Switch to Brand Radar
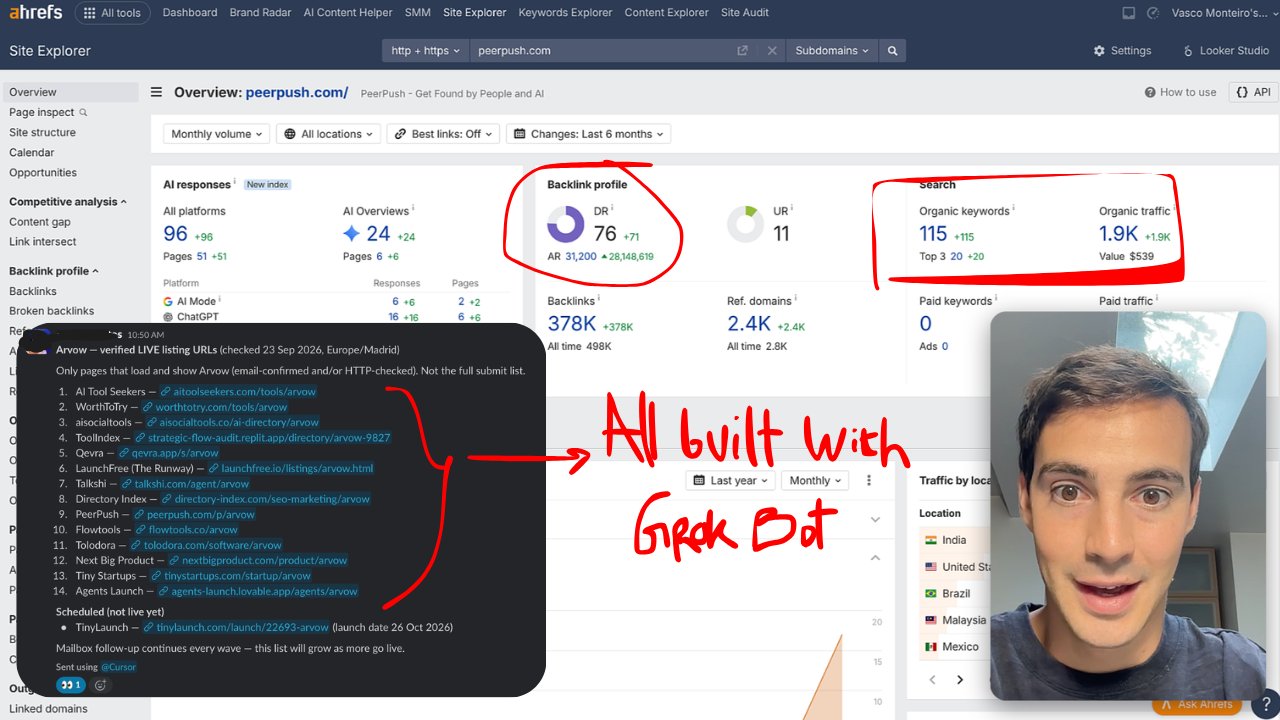 click(260, 13)
